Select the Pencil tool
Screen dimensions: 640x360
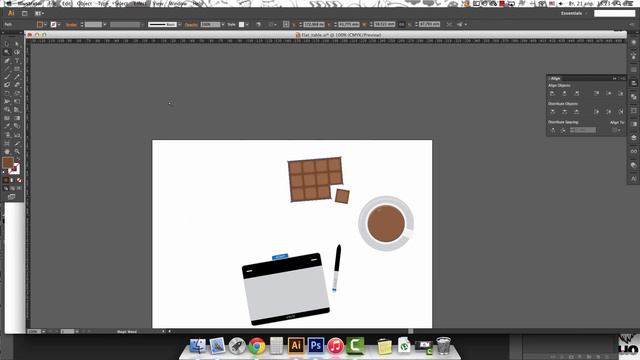click(17, 77)
